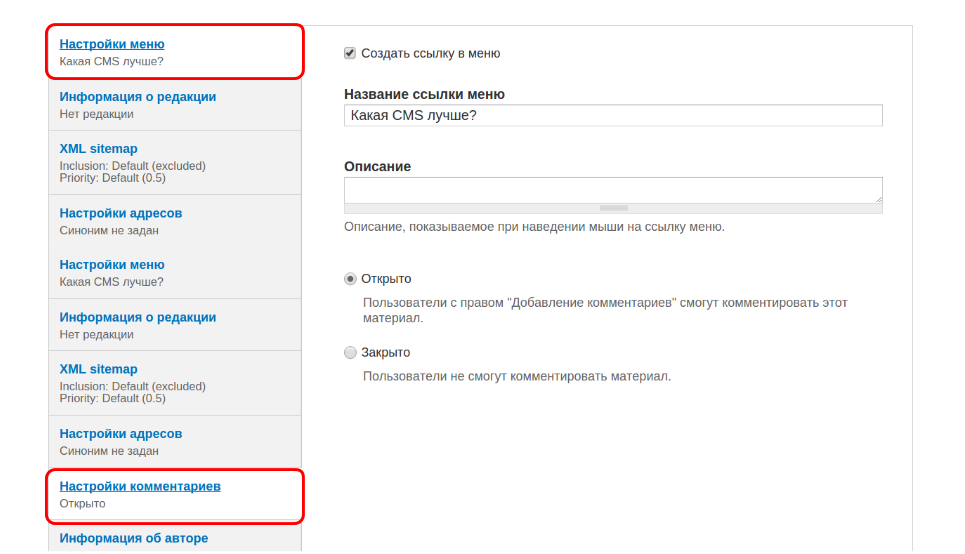Select the Закрыто radio button
This screenshot has width=965, height=554.
coord(350,352)
